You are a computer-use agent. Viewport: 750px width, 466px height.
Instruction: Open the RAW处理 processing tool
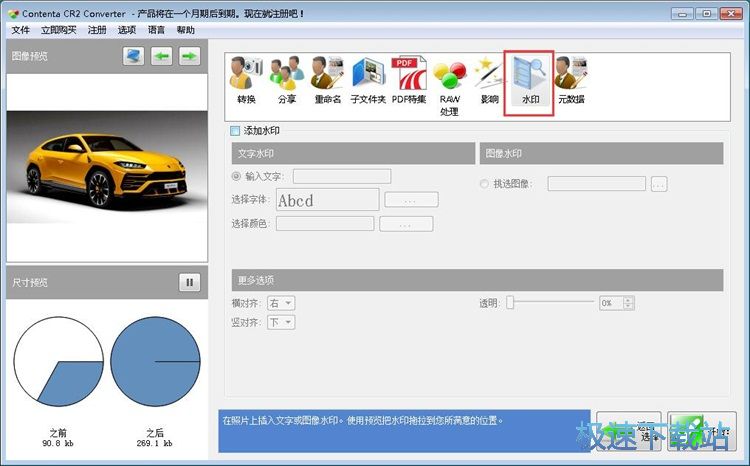[449, 87]
